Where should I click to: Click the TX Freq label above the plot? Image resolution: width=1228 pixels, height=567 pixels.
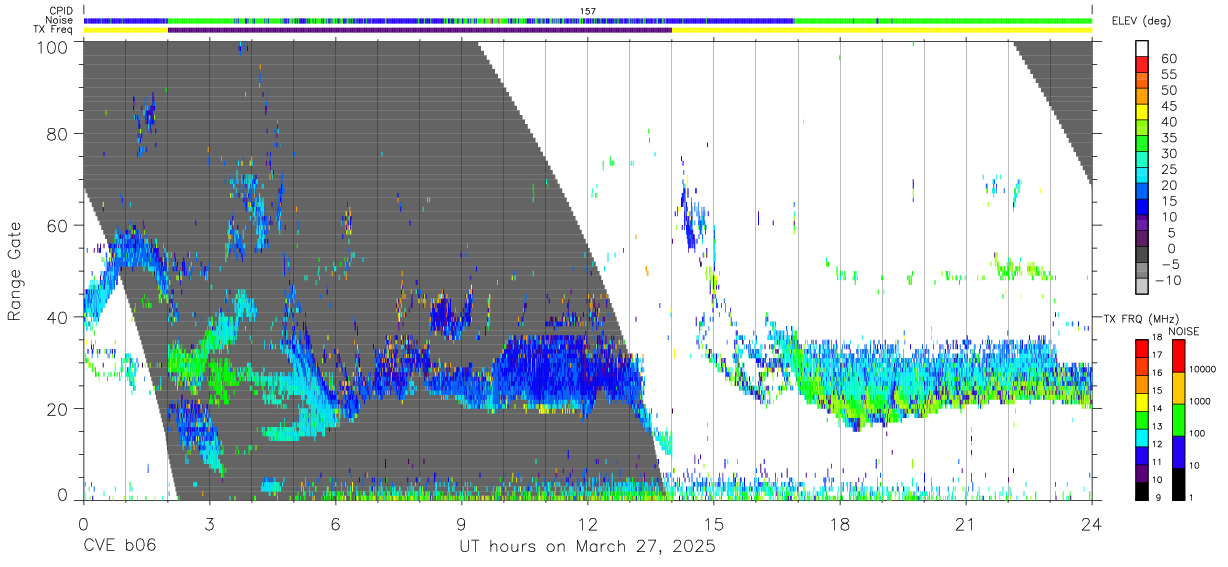click(54, 30)
